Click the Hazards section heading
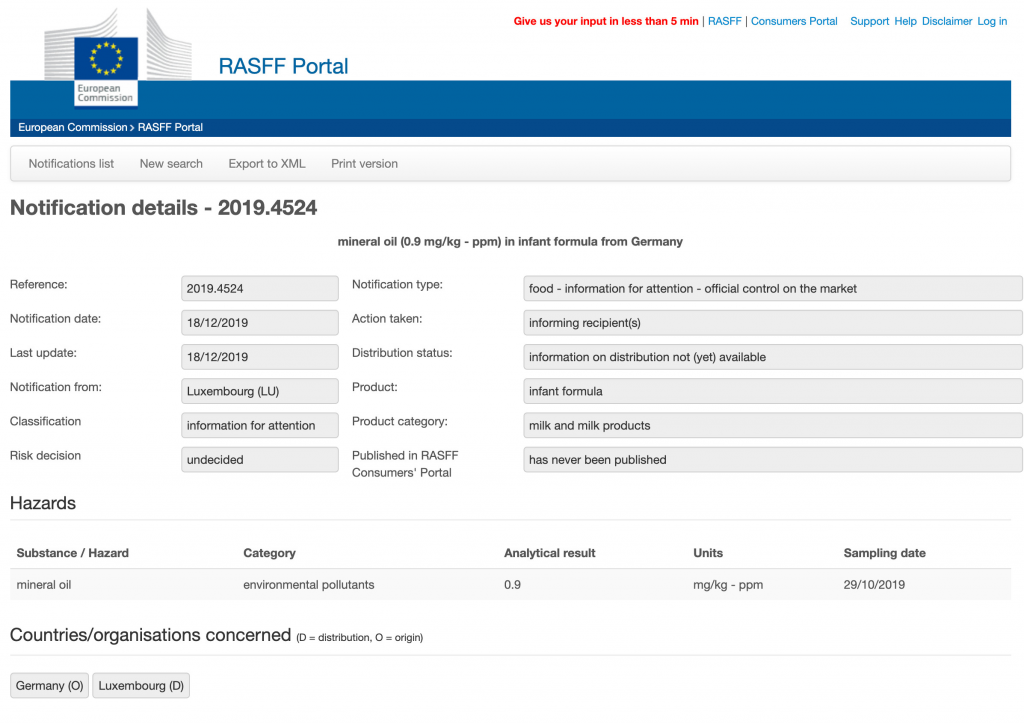The height and width of the screenshot is (724, 1024). click(x=42, y=503)
